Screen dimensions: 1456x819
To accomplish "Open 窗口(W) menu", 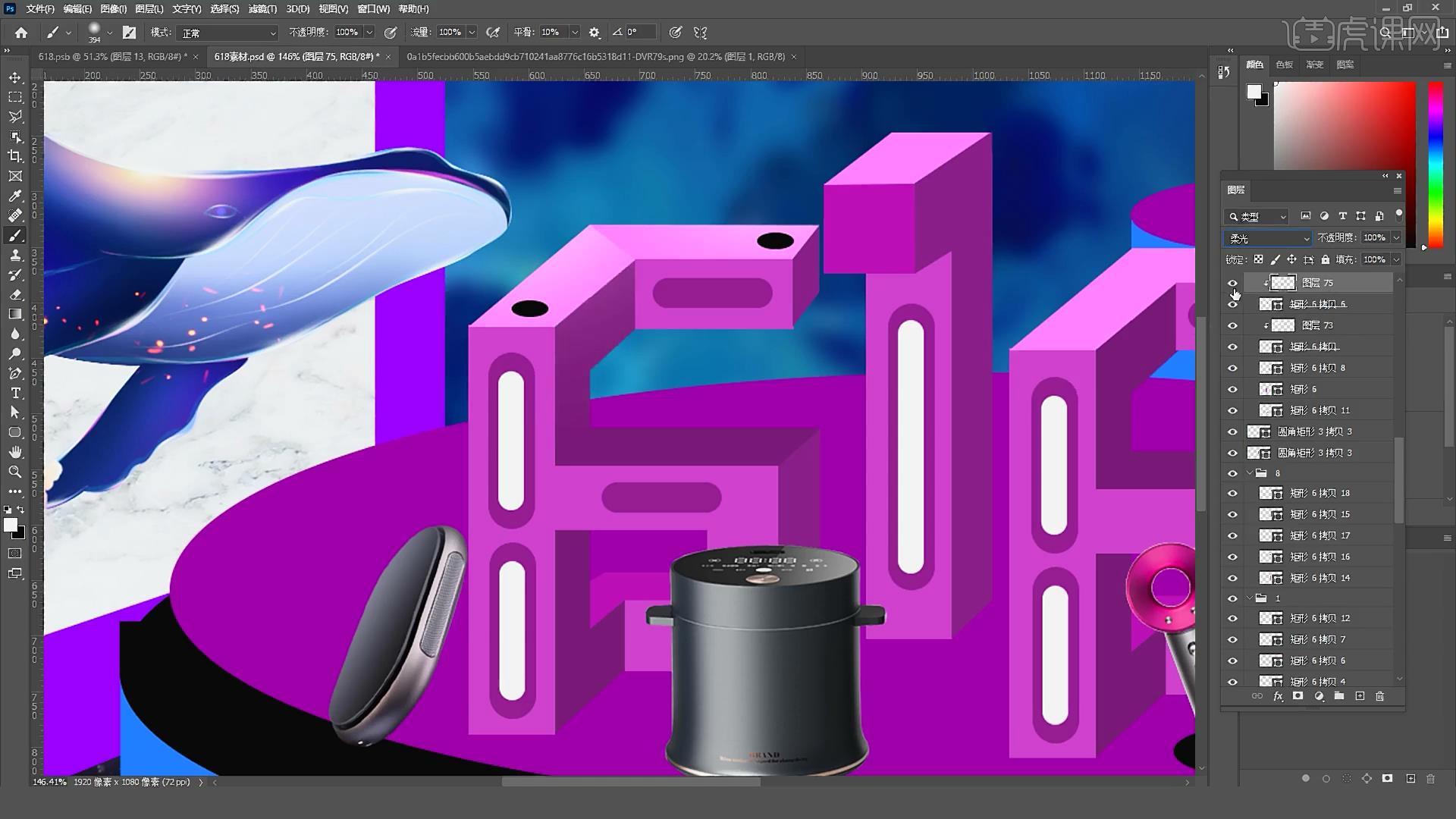I will tap(373, 9).
